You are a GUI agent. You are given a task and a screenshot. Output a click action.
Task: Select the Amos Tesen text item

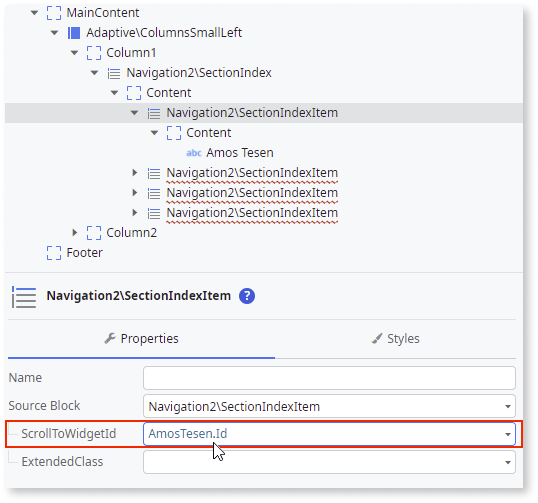click(240, 153)
